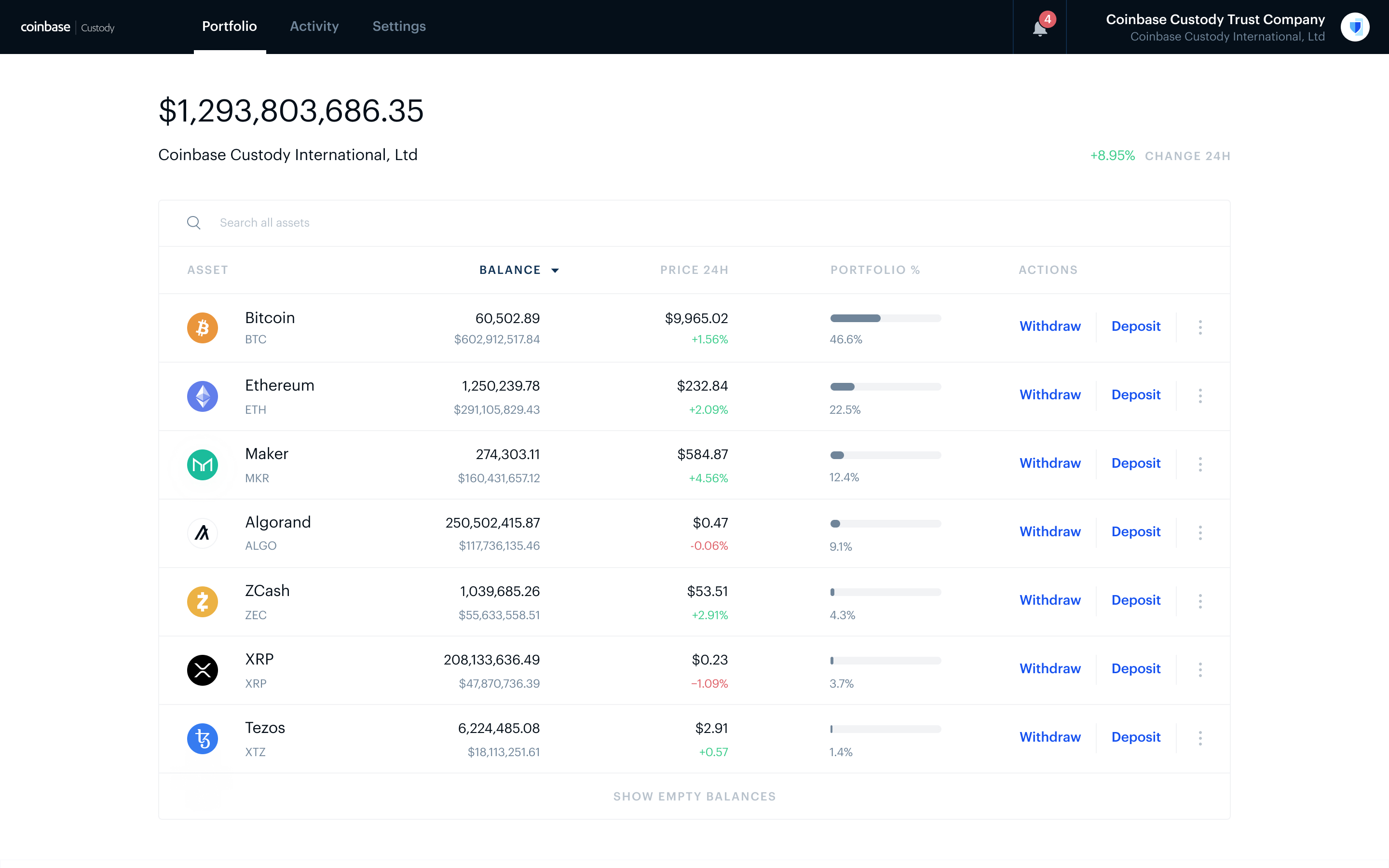
Task: Deposit into the ZCash balance
Action: (x=1135, y=600)
